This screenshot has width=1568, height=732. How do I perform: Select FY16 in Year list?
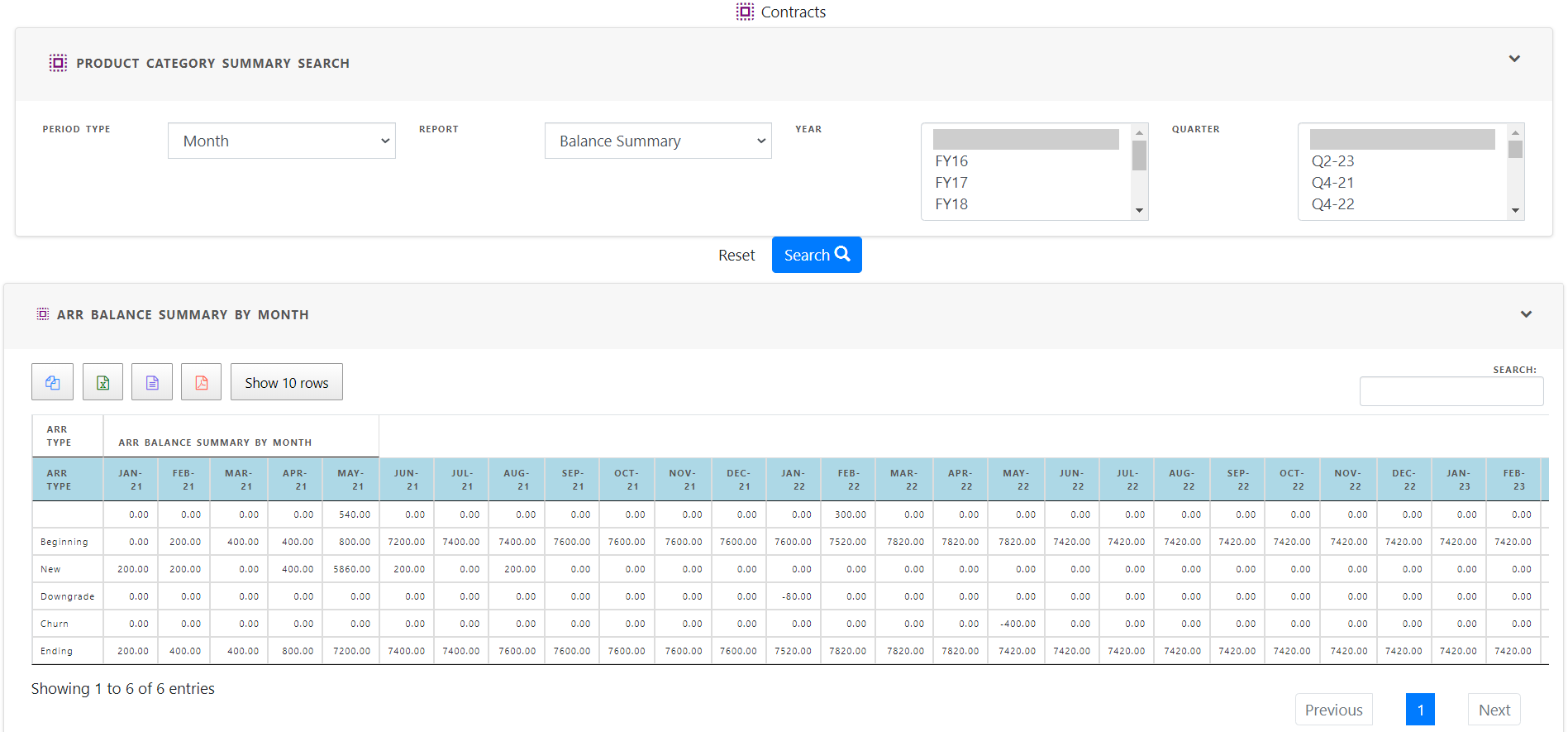point(1026,161)
